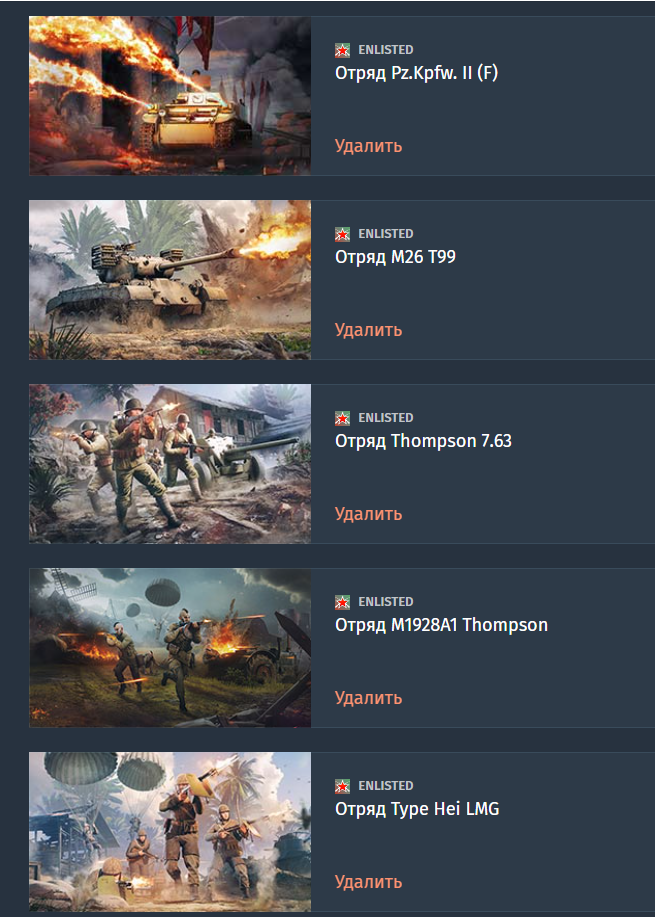The image size is (655, 917).
Task: Open the M1928A1 Thompson paratroopers image
Action: (170, 647)
